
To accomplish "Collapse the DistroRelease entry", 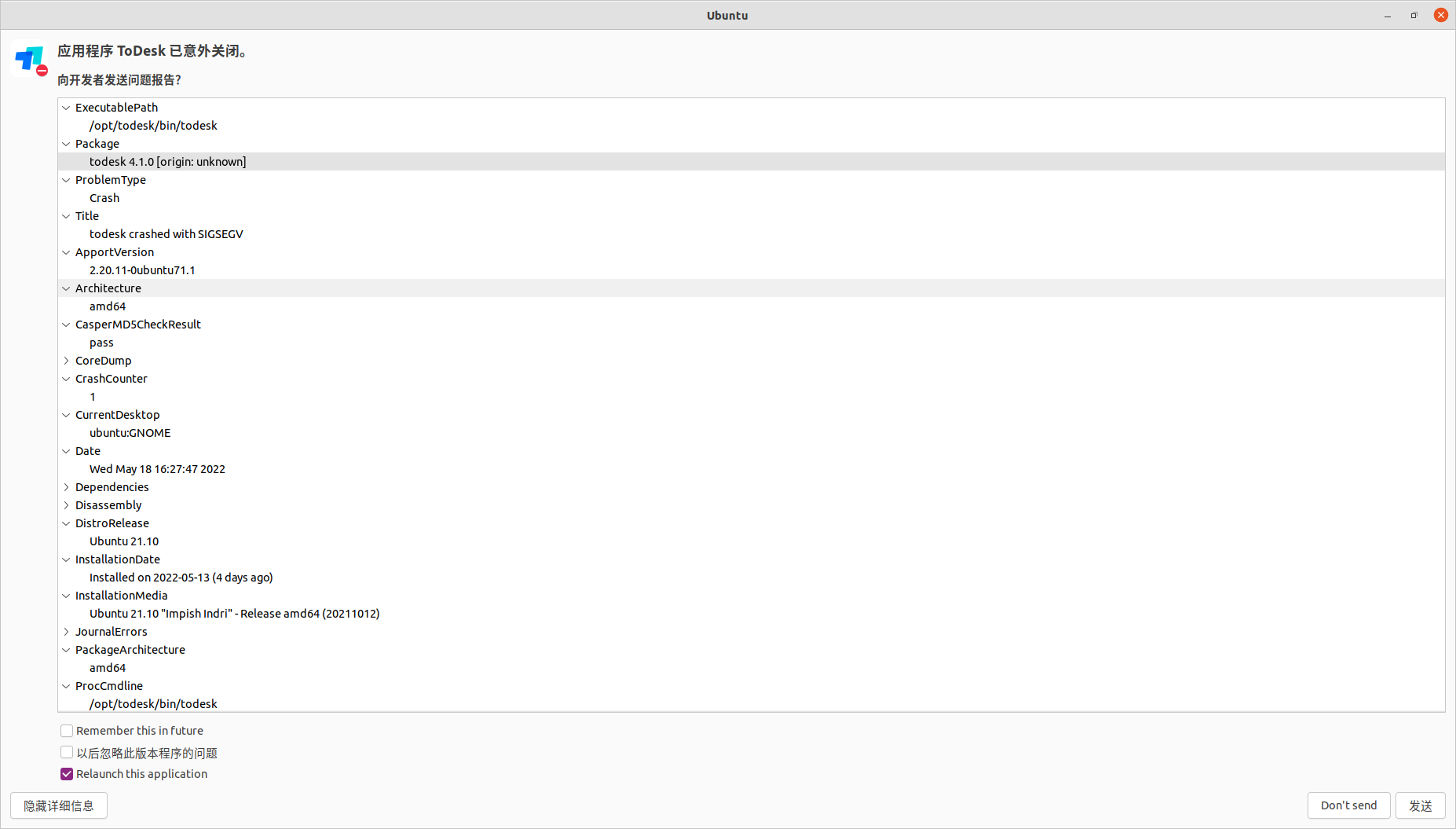I will coord(67,523).
